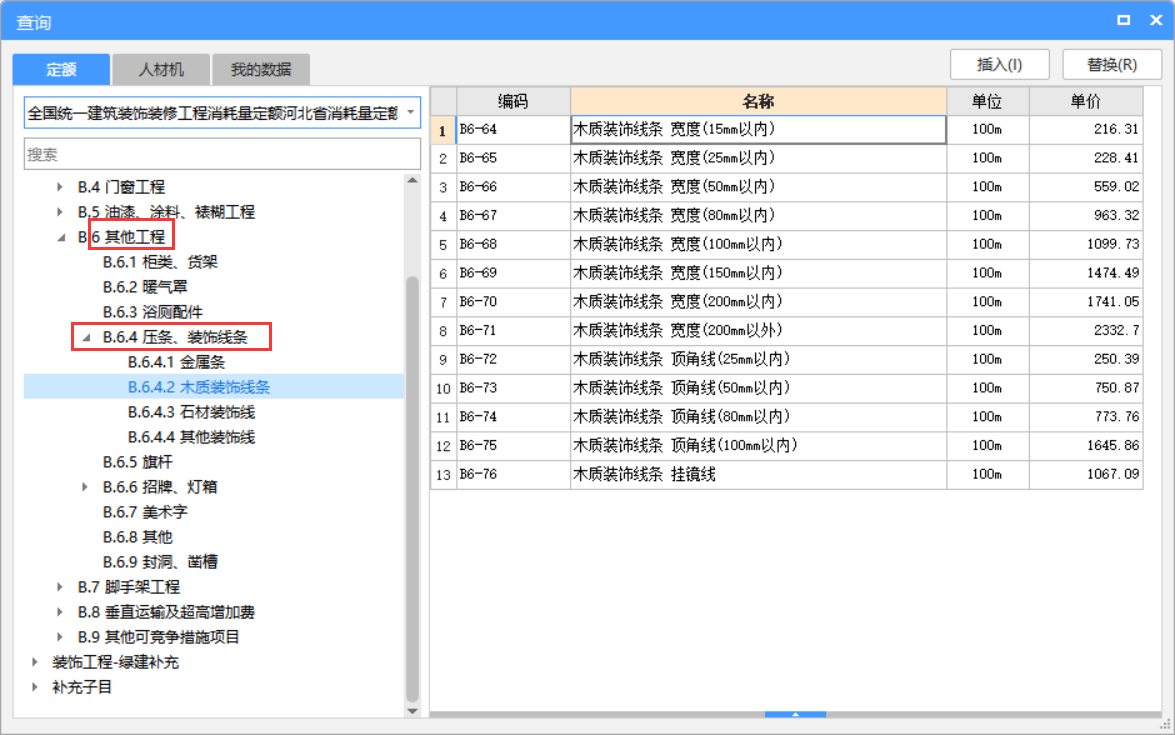
Task: Expand the B.6.6 招牌、灯箱 node
Action: 85,487
